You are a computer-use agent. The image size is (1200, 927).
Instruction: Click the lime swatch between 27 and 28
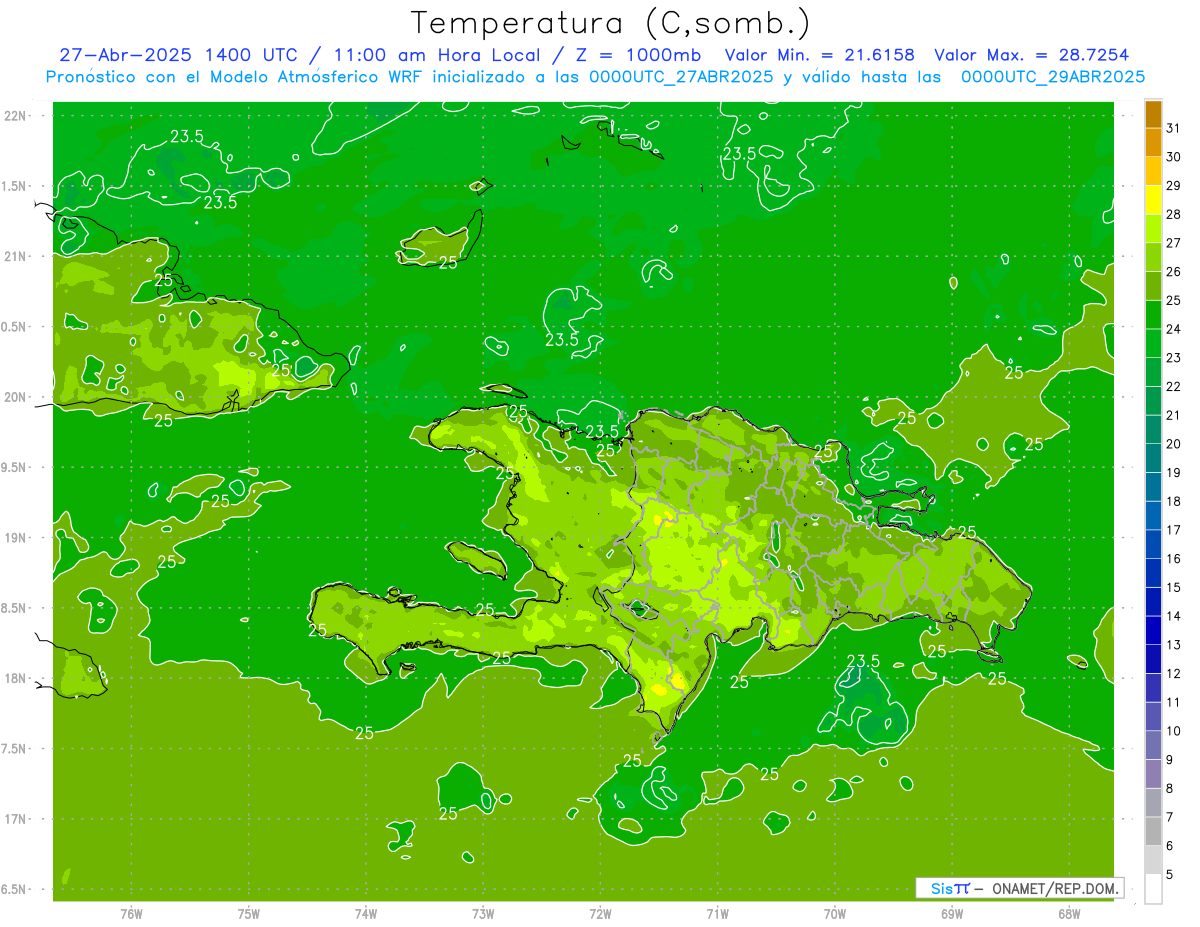coord(1153,228)
